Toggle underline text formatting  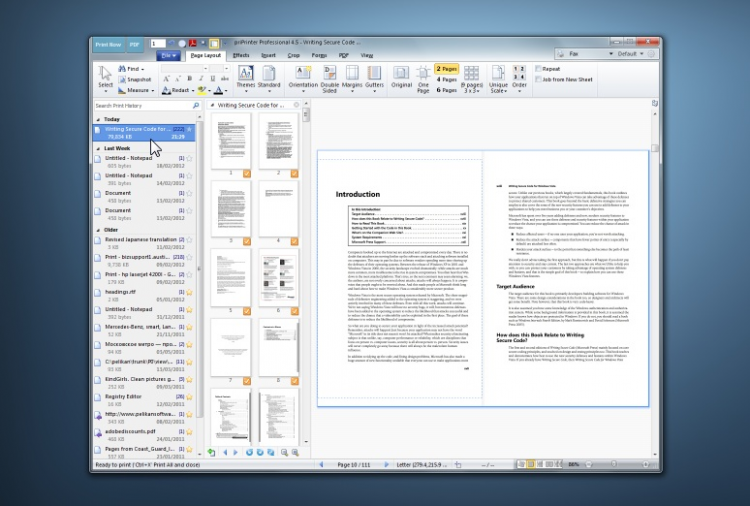click(x=213, y=78)
